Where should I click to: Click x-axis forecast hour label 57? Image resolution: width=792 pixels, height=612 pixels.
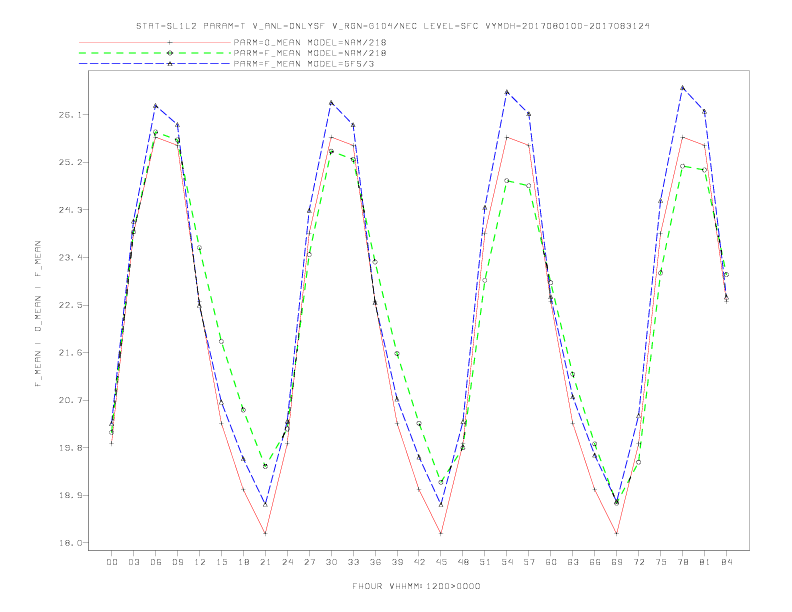(x=529, y=562)
